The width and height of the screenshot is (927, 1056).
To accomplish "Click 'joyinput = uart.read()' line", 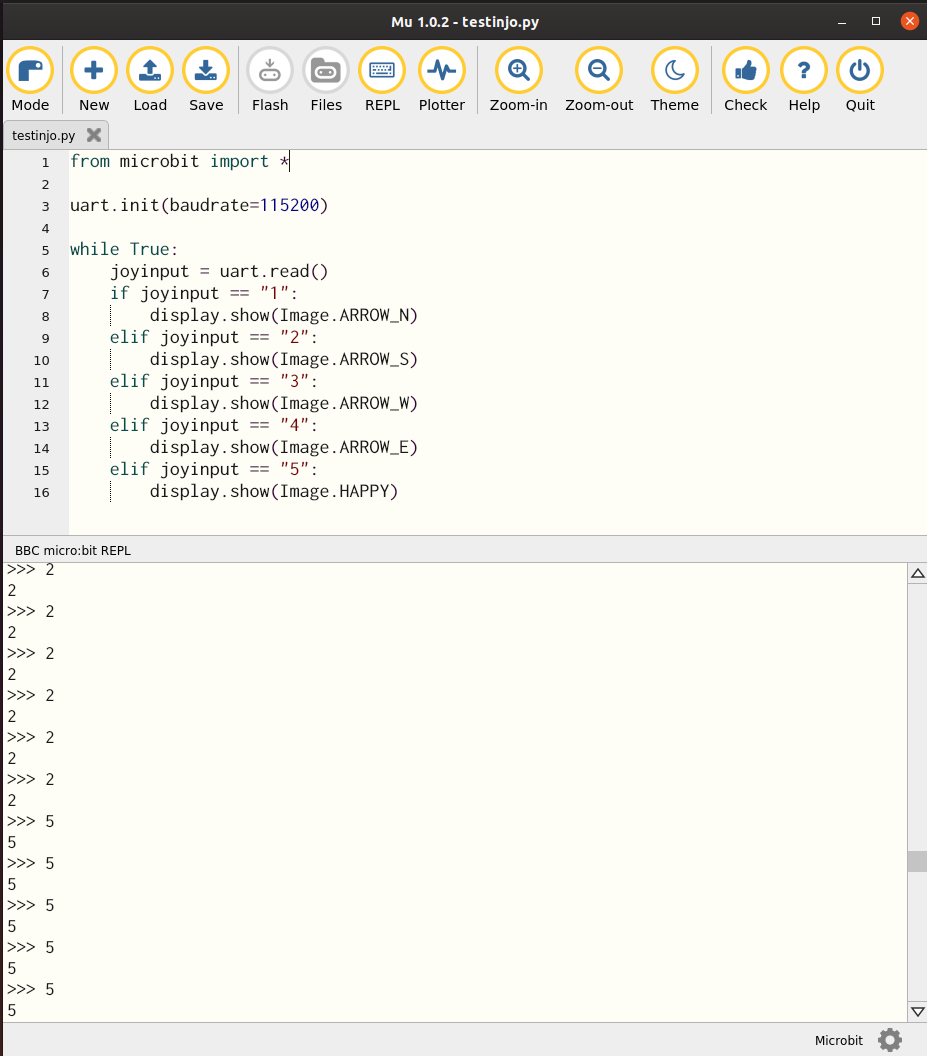I will tap(219, 271).
